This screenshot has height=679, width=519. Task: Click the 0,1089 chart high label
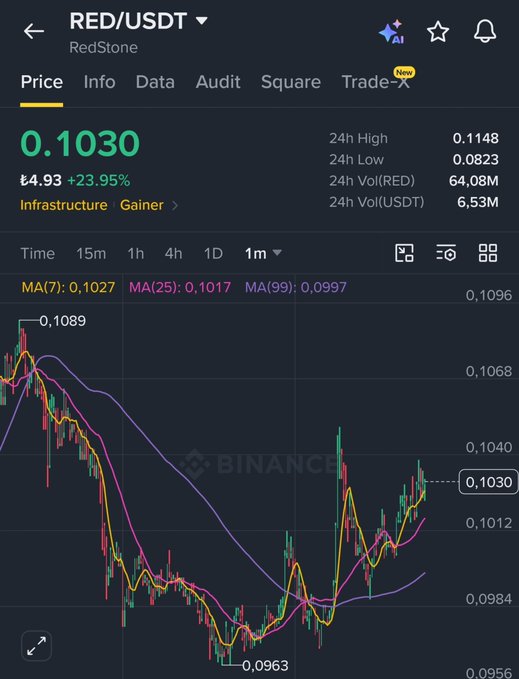pyautogui.click(x=62, y=321)
